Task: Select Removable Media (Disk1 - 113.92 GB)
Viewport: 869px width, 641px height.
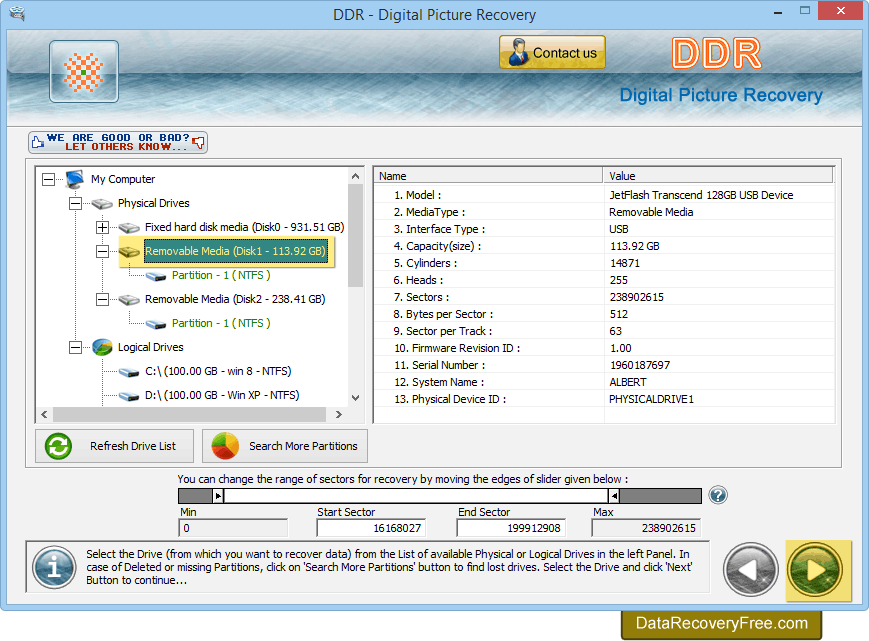Action: 236,252
